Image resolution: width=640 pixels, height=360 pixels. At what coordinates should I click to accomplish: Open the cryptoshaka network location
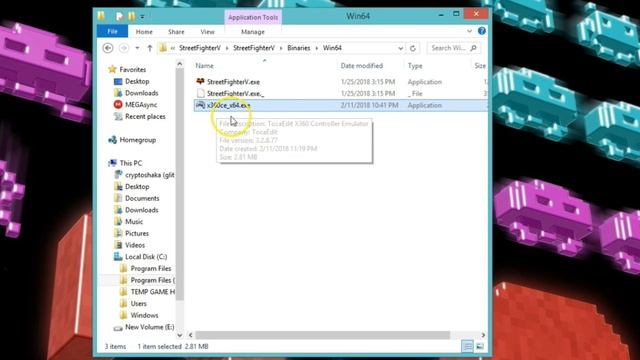click(149, 175)
